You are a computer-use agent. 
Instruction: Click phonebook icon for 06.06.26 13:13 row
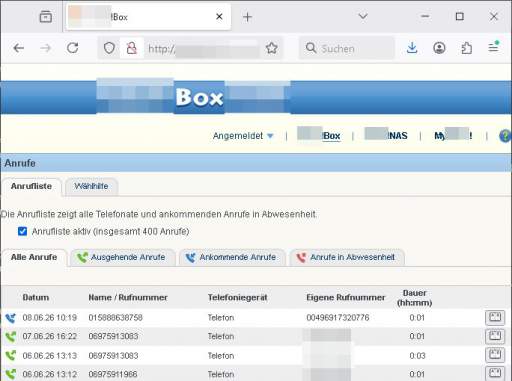pyautogui.click(x=495, y=355)
